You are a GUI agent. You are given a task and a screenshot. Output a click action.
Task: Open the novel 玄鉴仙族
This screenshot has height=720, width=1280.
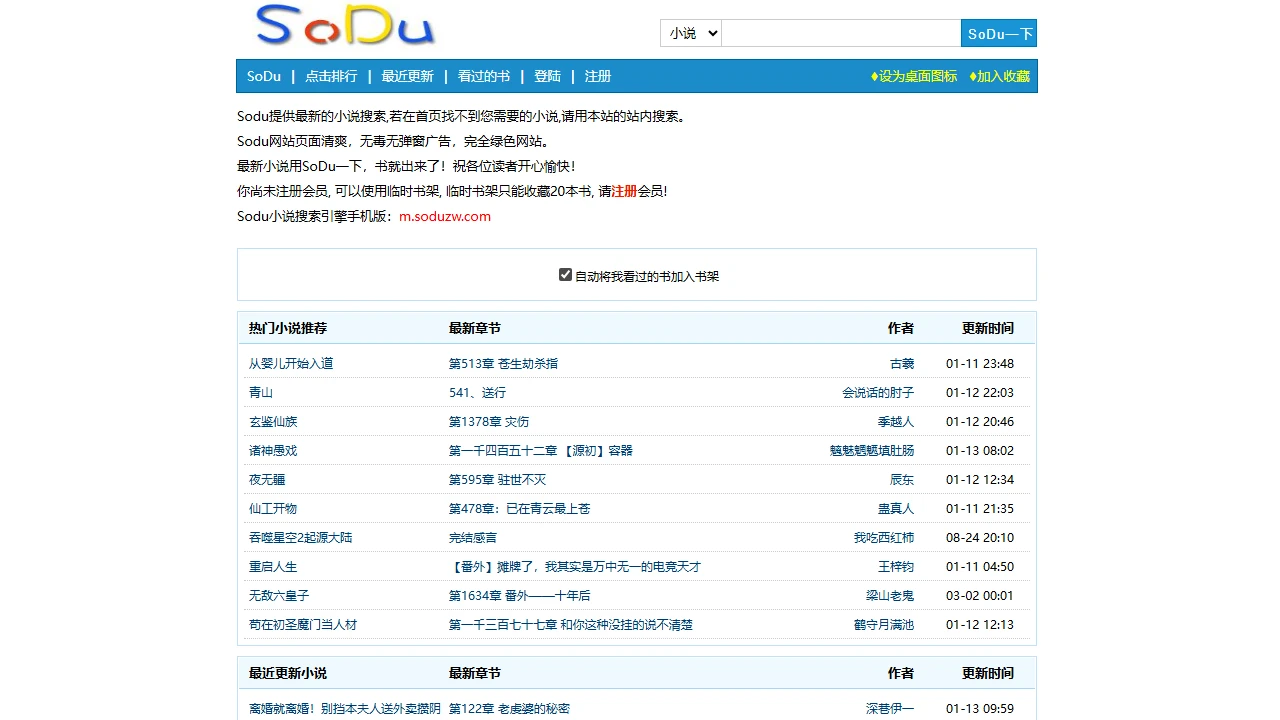pos(273,421)
